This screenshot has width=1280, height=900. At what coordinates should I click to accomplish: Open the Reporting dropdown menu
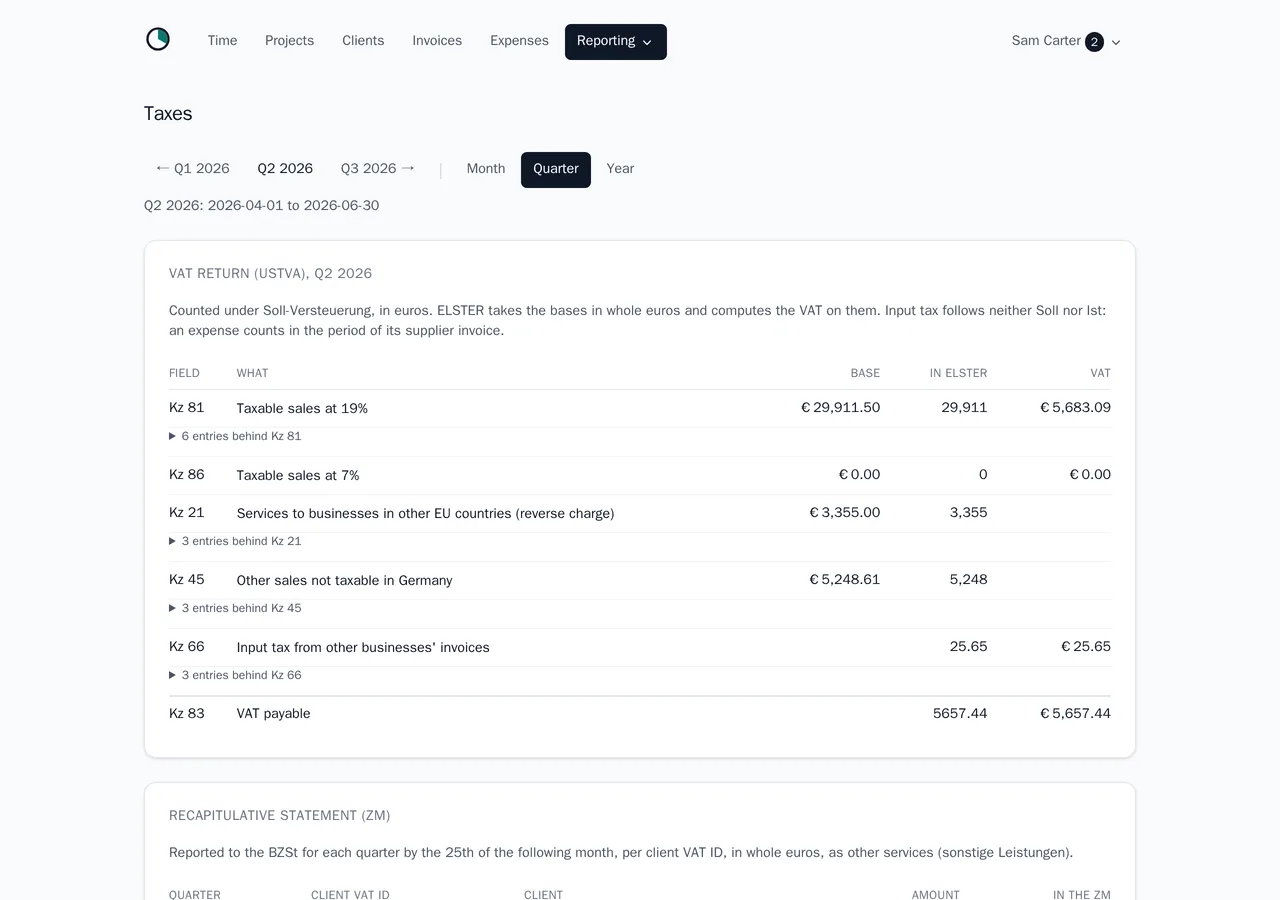coord(616,42)
